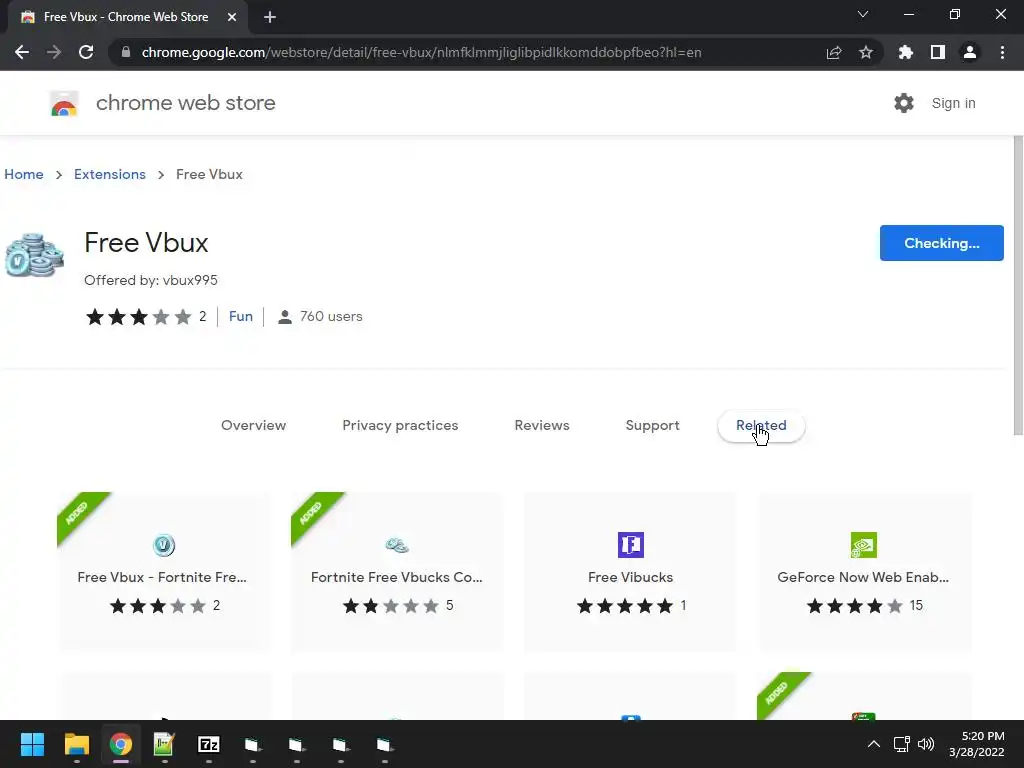Screen dimensions: 1024x768
Task: Click the Chrome Web Store logo
Action: (x=64, y=103)
